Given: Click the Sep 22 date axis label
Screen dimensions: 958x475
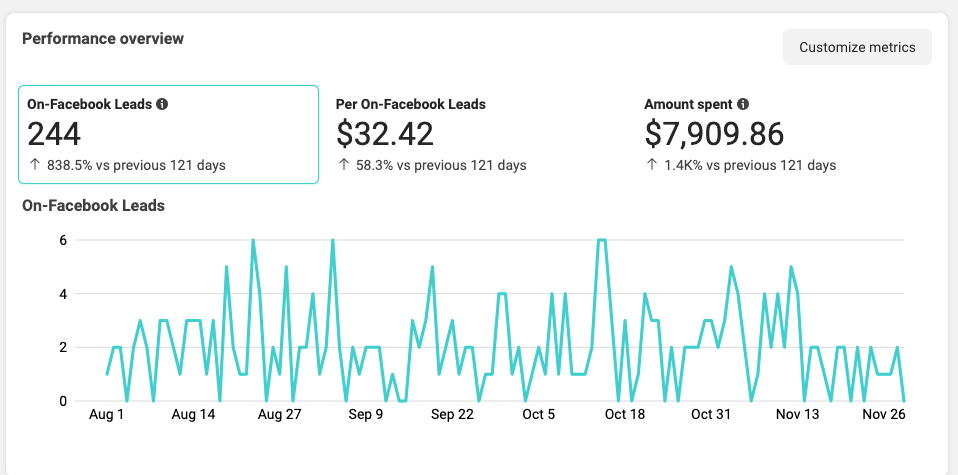Looking at the screenshot, I should pos(454,414).
